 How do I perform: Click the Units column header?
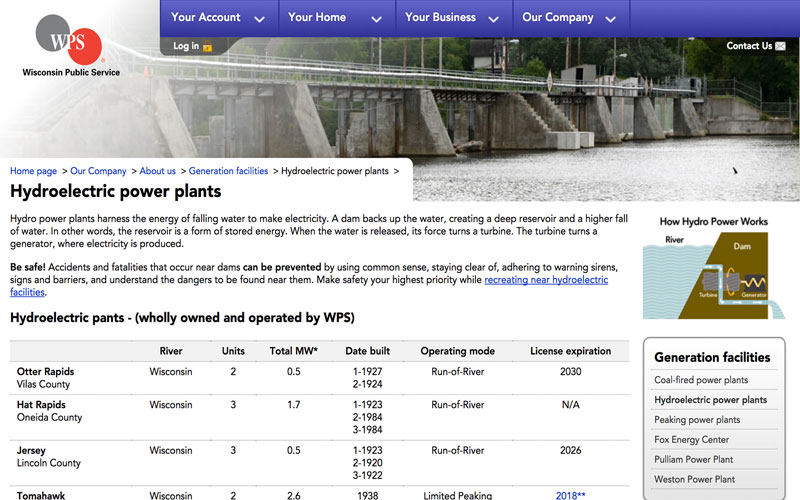click(x=233, y=351)
